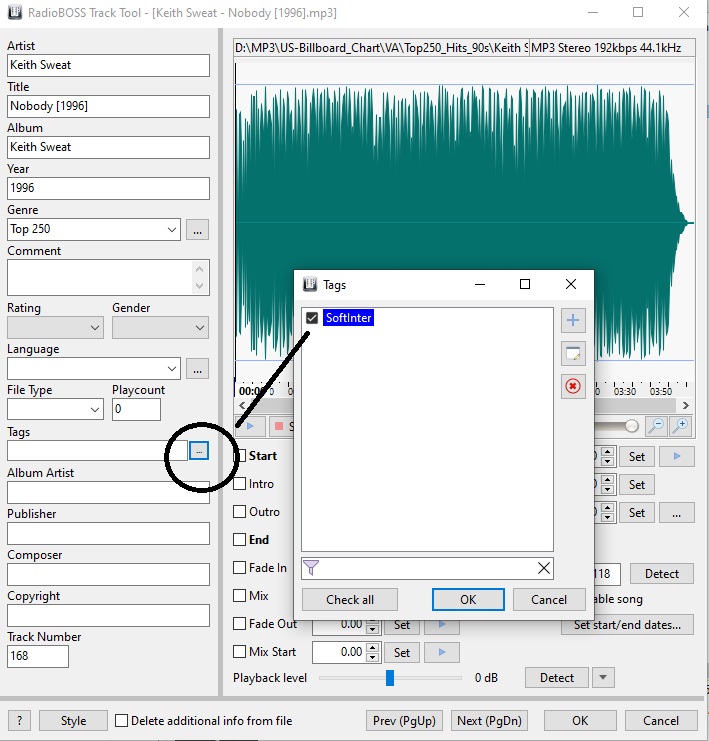709x741 pixels.
Task: Expand the Genre dropdown
Action: click(x=172, y=230)
